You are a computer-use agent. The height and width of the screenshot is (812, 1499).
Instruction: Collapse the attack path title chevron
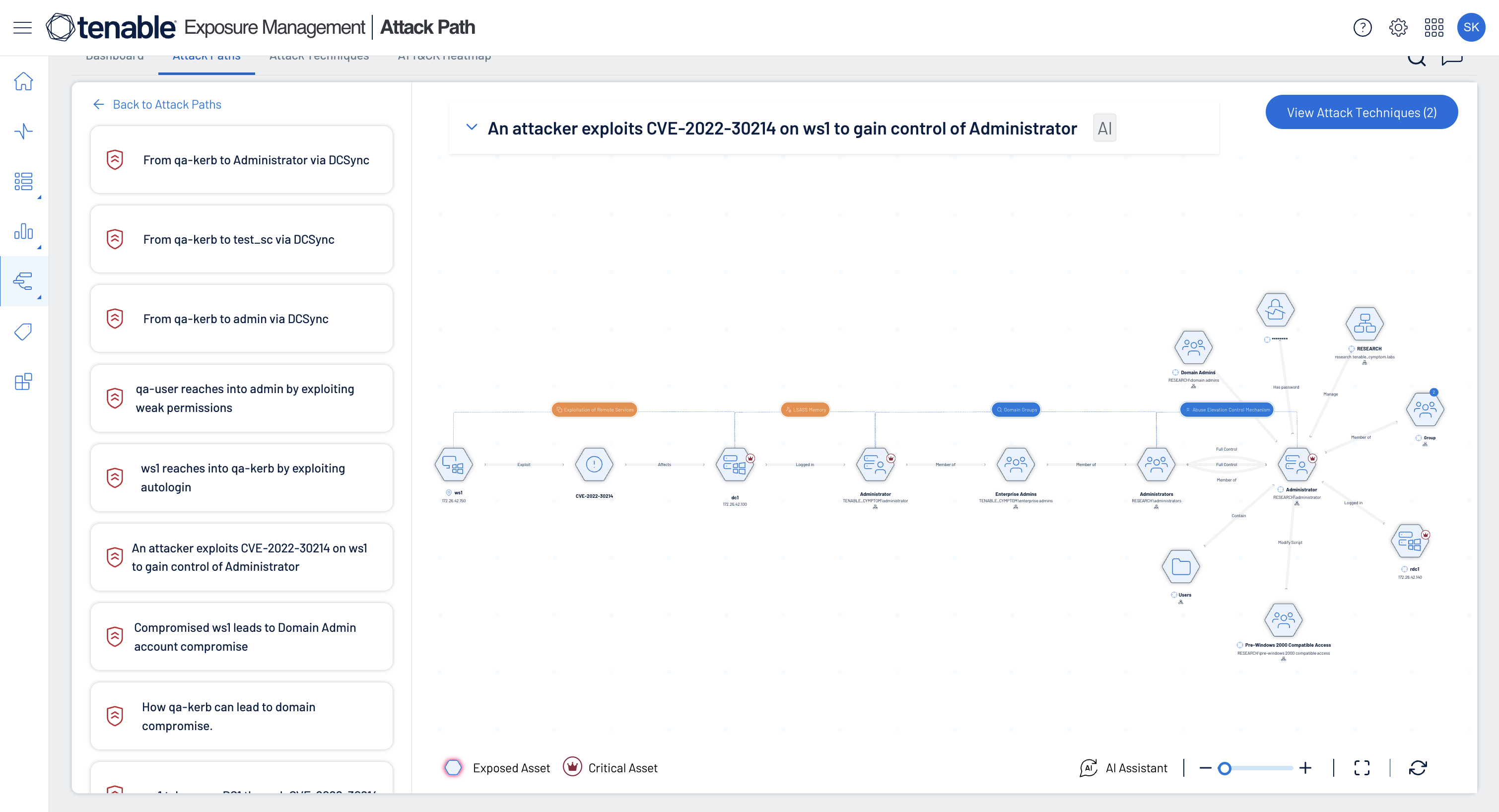tap(472, 127)
